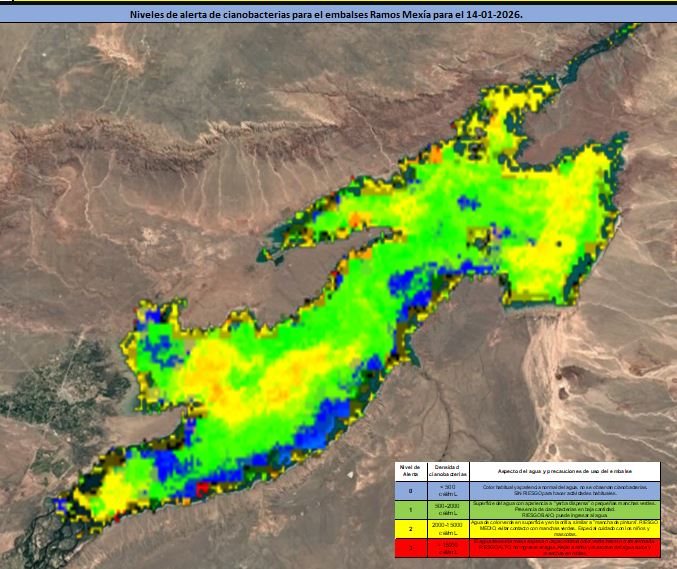Select the red alert level 3 cell
The width and height of the screenshot is (677, 569).
tap(409, 546)
